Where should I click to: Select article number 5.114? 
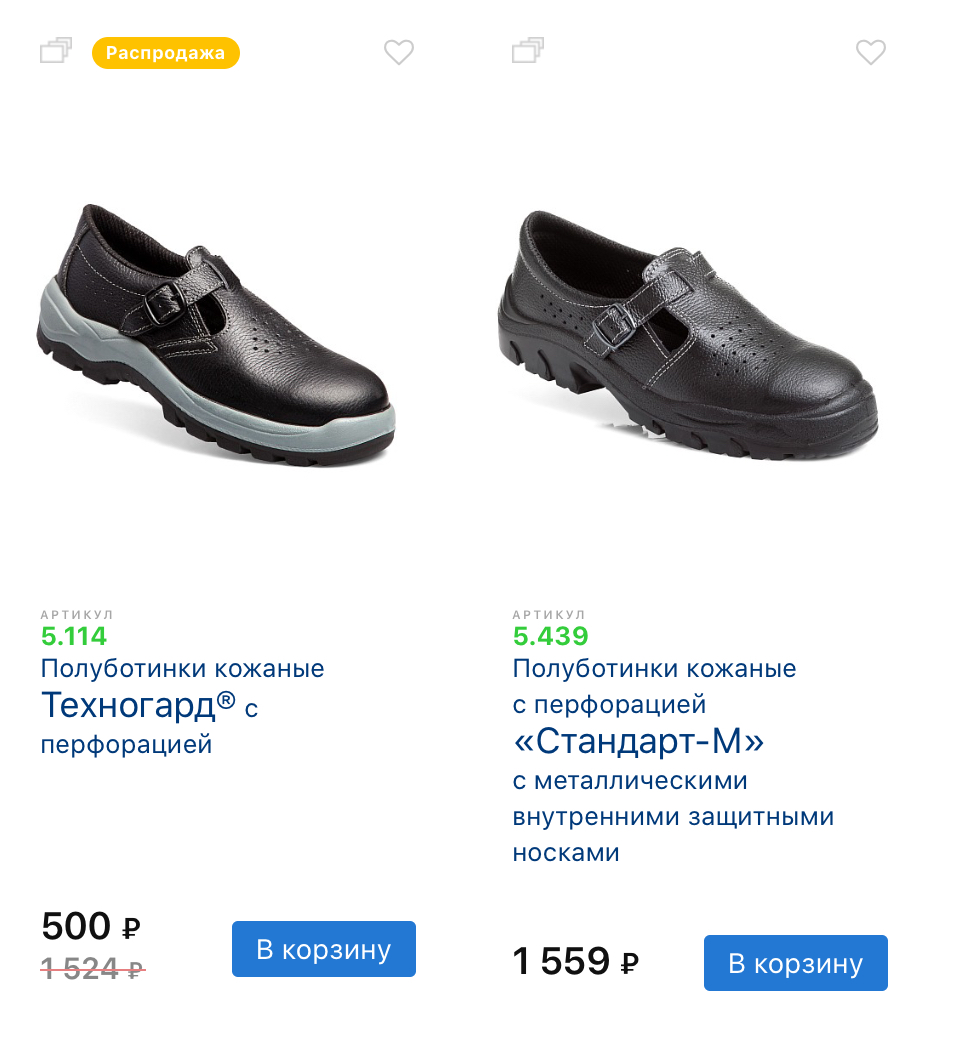coord(74,636)
